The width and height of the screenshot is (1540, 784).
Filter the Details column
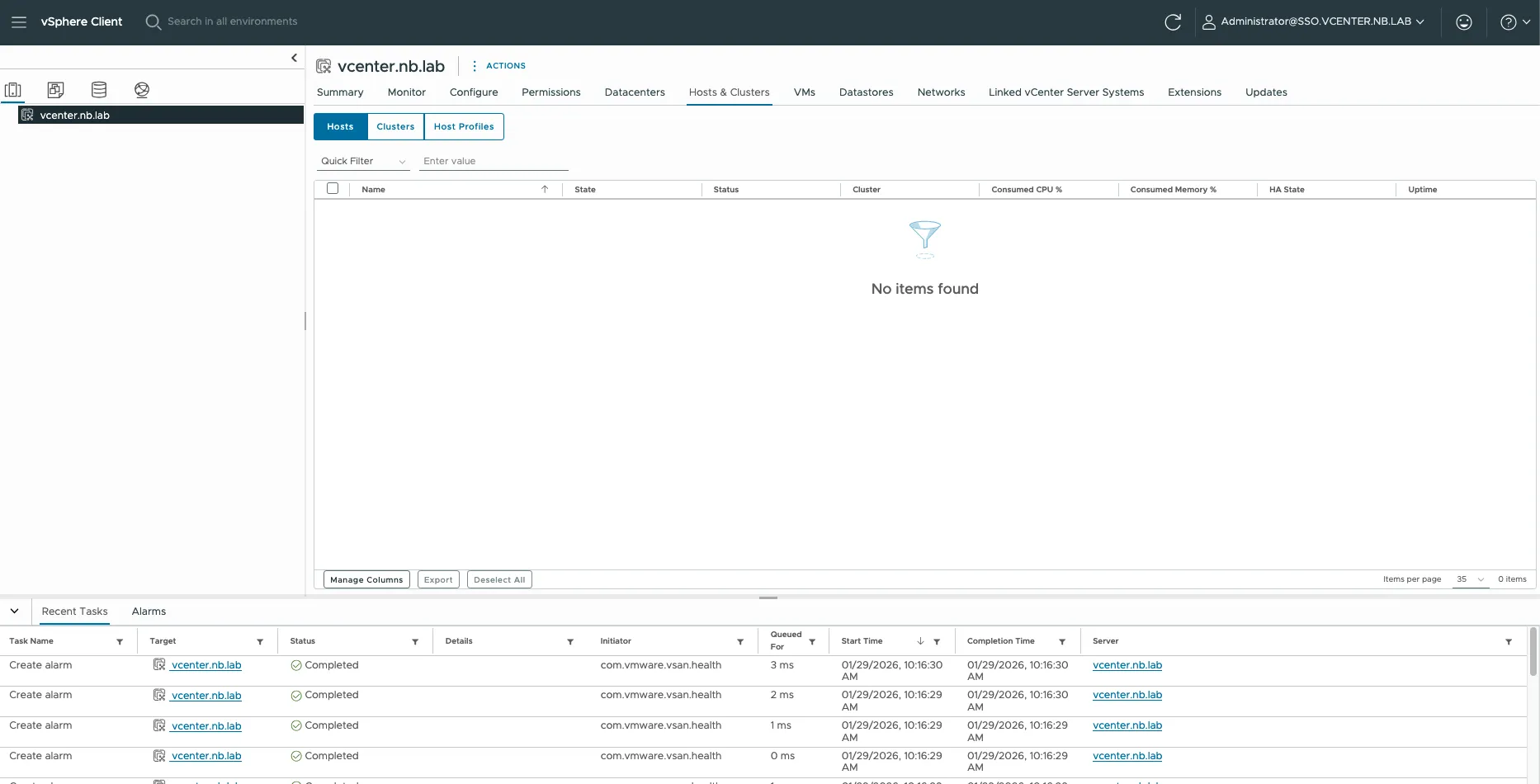click(x=570, y=642)
